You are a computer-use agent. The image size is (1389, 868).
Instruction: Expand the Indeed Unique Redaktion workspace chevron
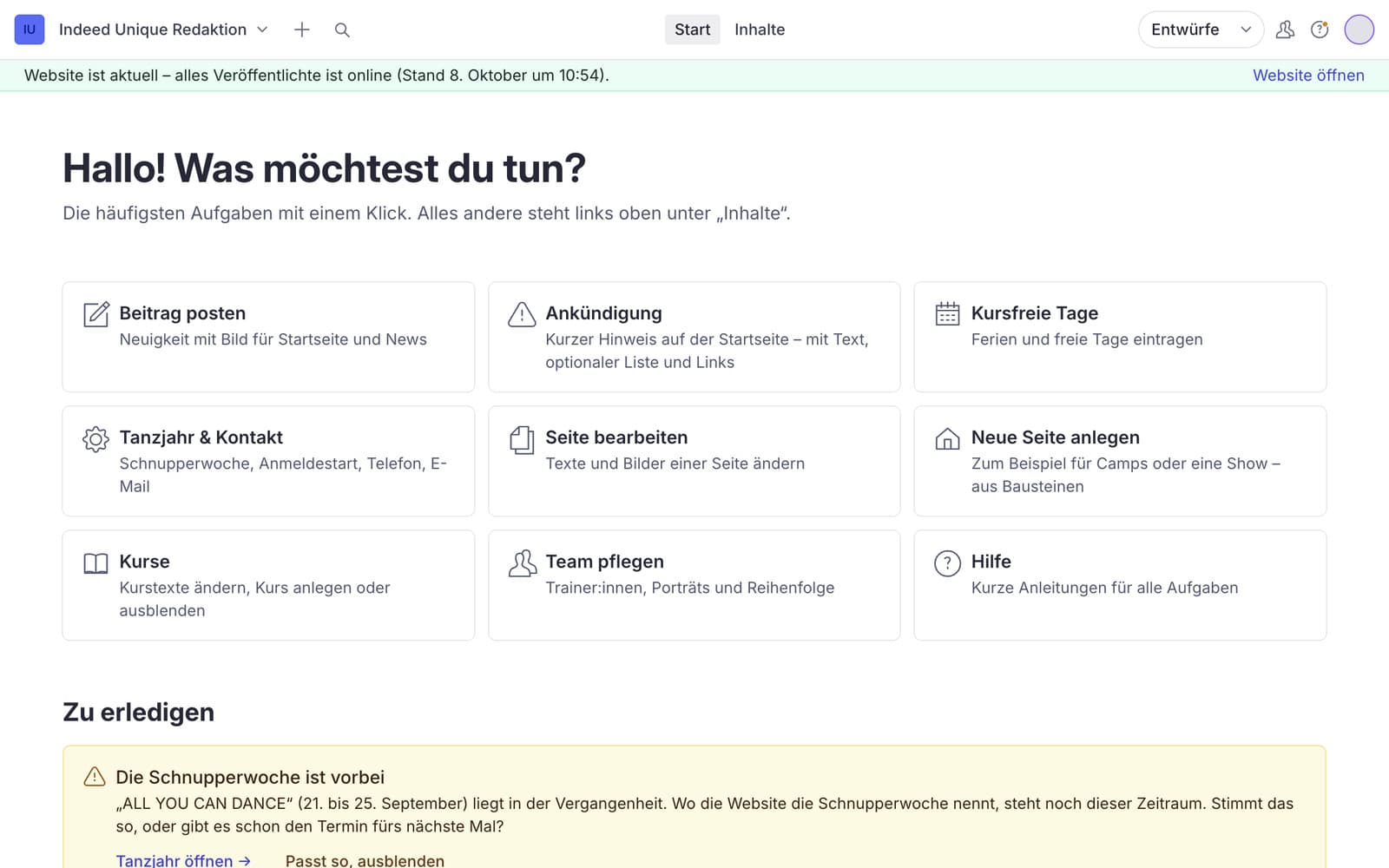(x=262, y=30)
